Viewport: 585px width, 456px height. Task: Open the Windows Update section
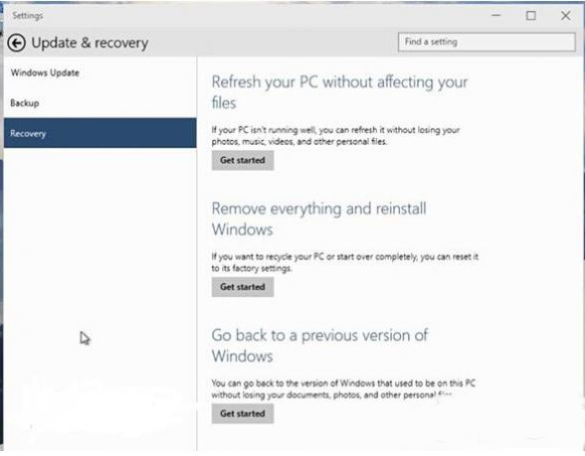coord(45,73)
